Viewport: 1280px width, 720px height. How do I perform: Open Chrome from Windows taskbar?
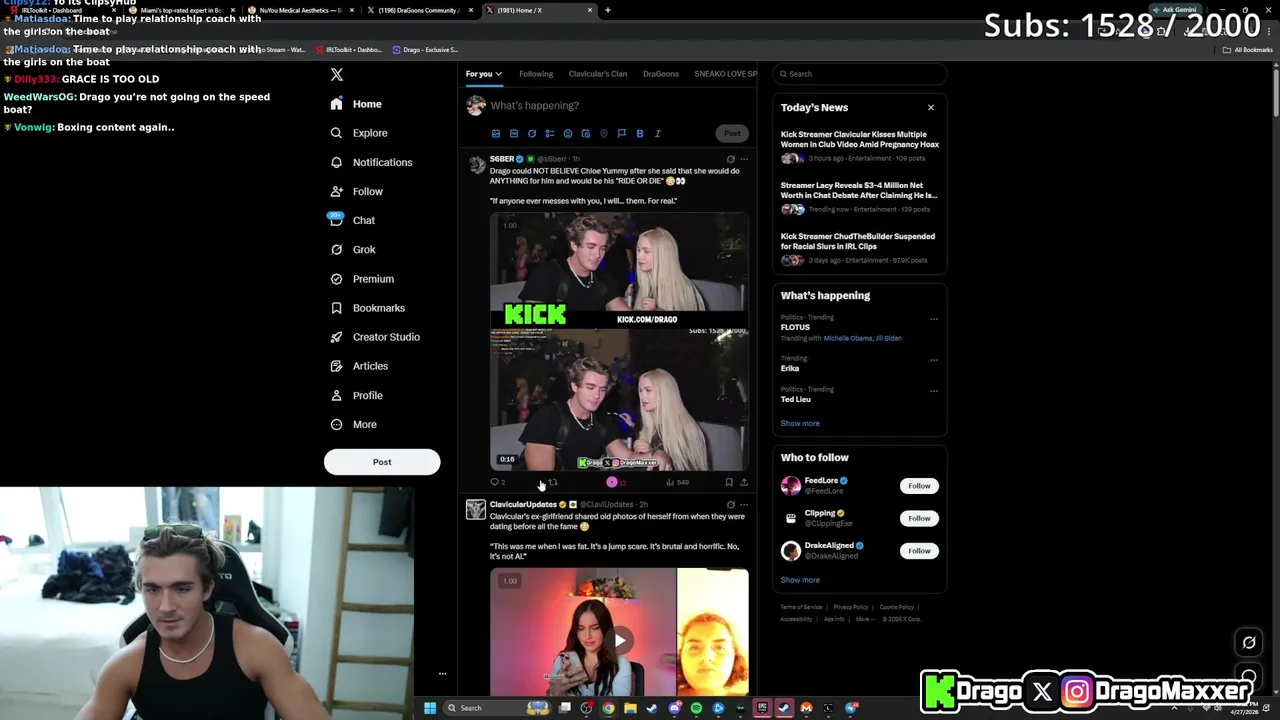click(608, 708)
